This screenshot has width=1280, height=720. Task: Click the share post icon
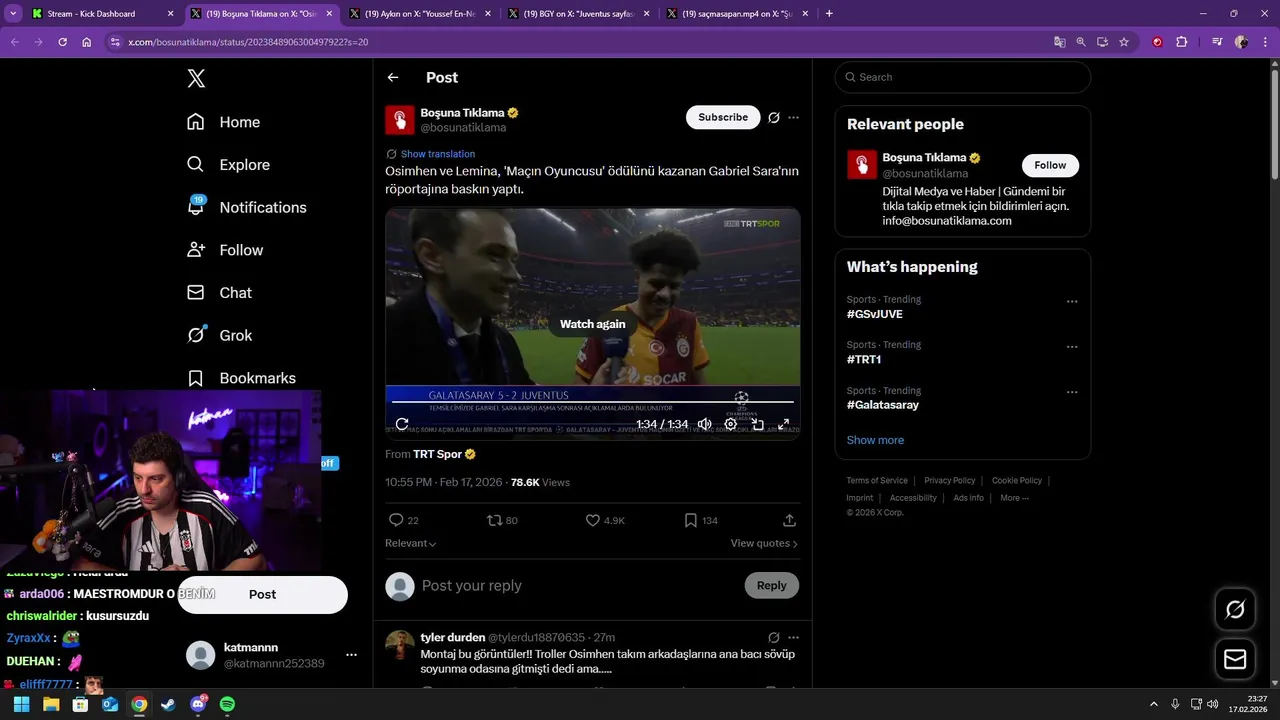[x=789, y=520]
